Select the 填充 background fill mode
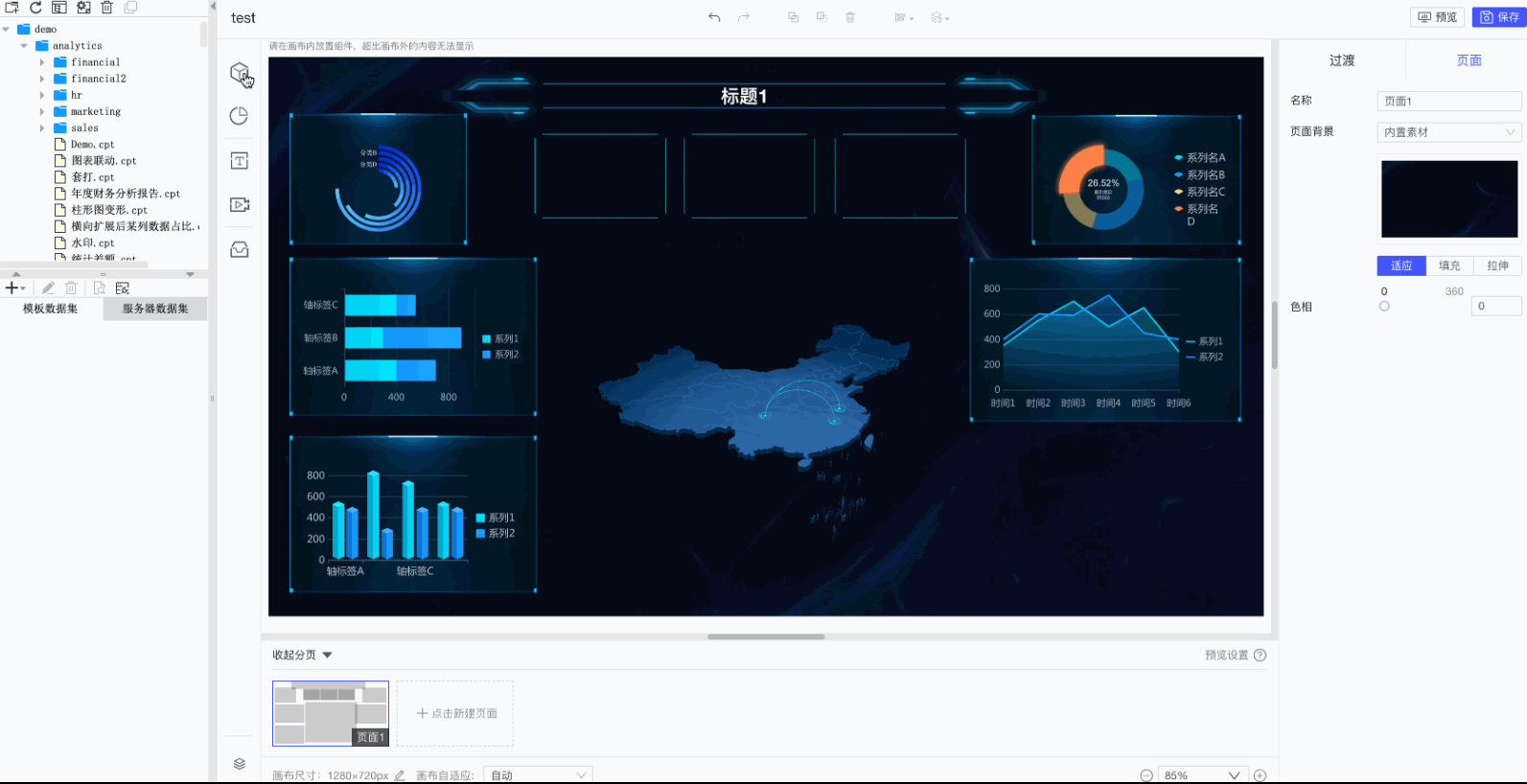The width and height of the screenshot is (1527, 784). [x=1449, y=265]
